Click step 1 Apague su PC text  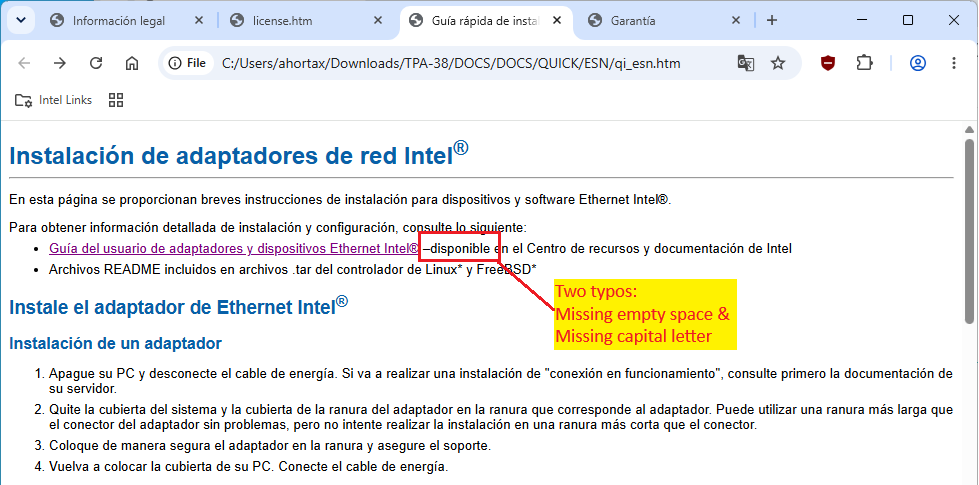[501, 381]
